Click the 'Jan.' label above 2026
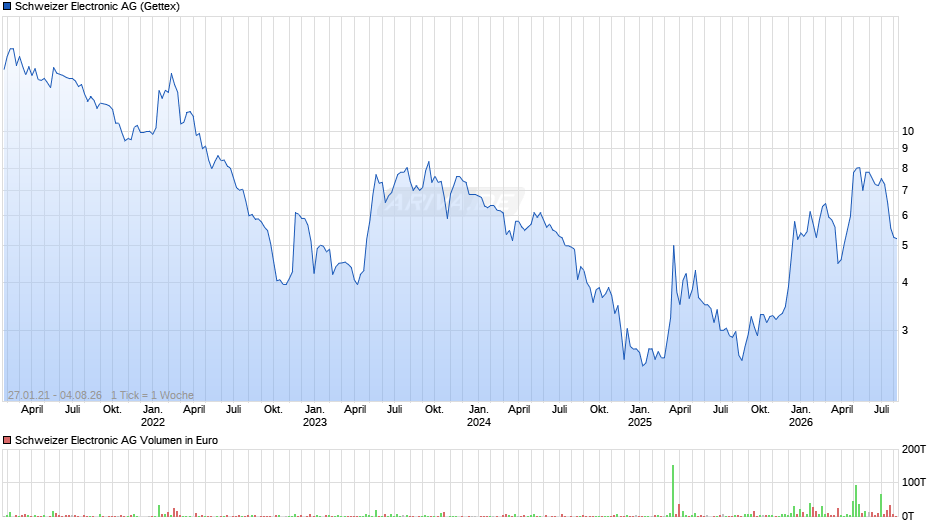This screenshot has height=526, width=940. (x=801, y=409)
